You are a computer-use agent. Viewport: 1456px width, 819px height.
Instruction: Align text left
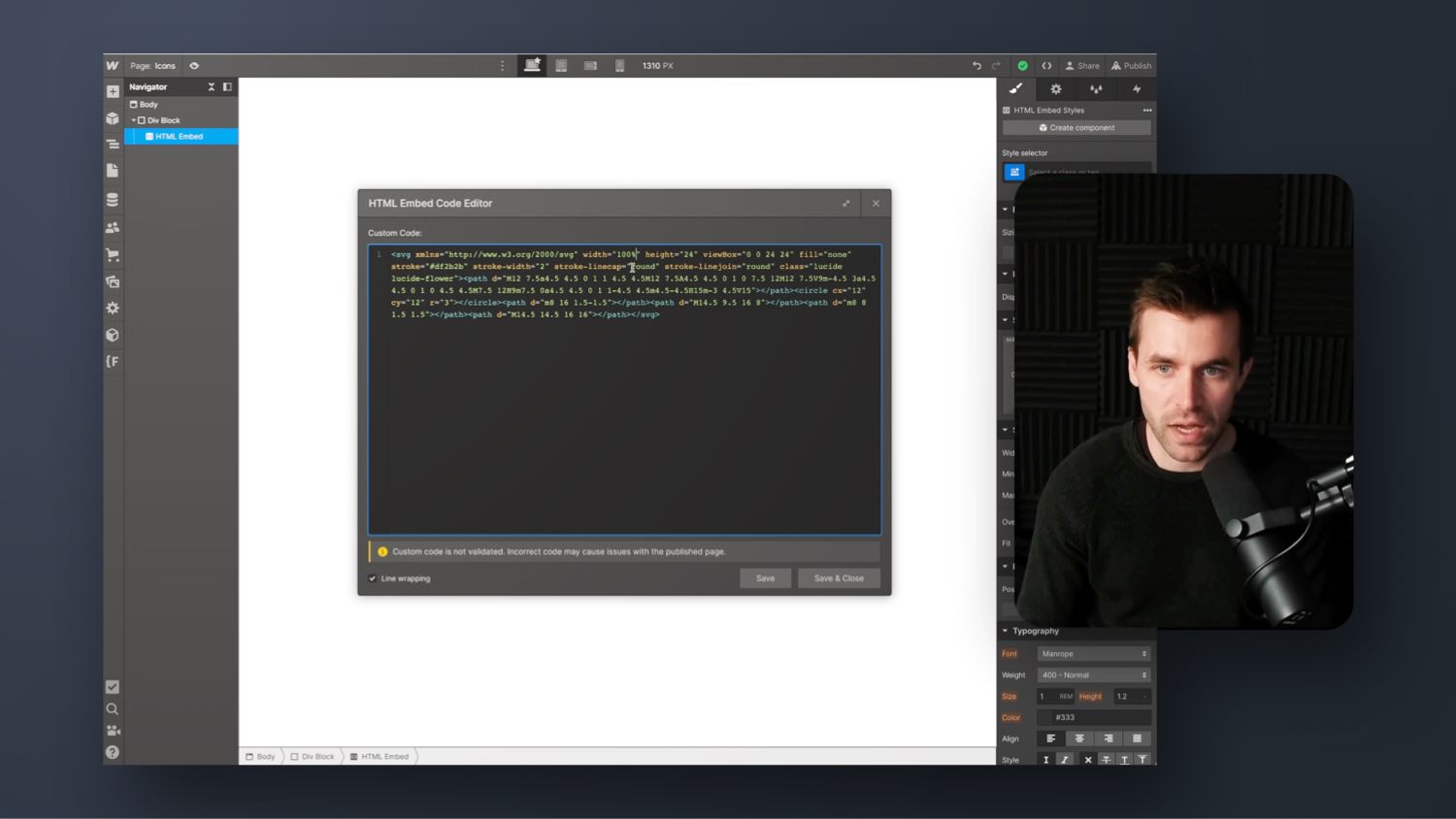[x=1051, y=738]
